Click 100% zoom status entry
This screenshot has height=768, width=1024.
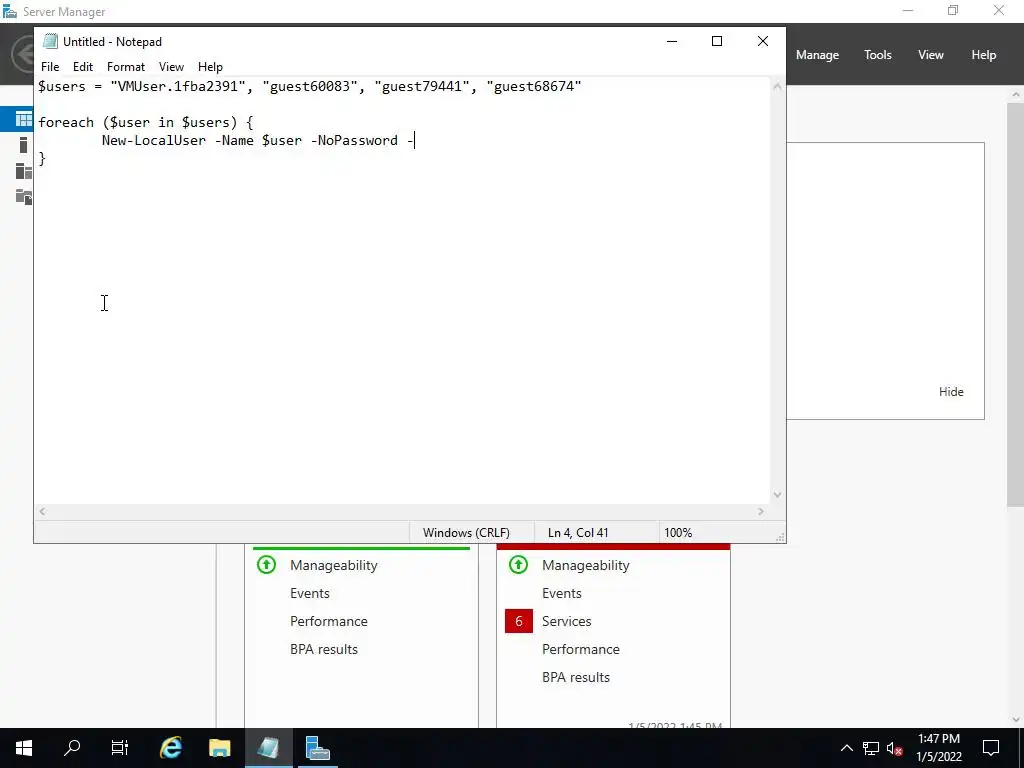click(678, 532)
